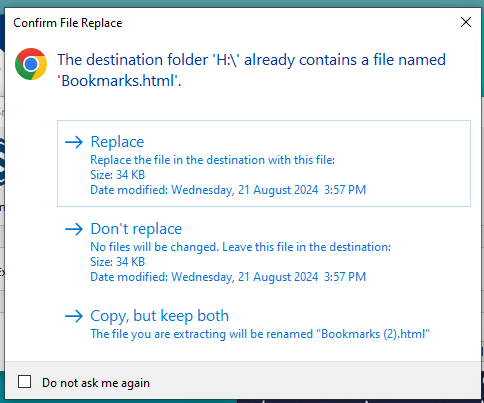Click the 'Bookmarks.html' filename in the message

(x=119, y=81)
